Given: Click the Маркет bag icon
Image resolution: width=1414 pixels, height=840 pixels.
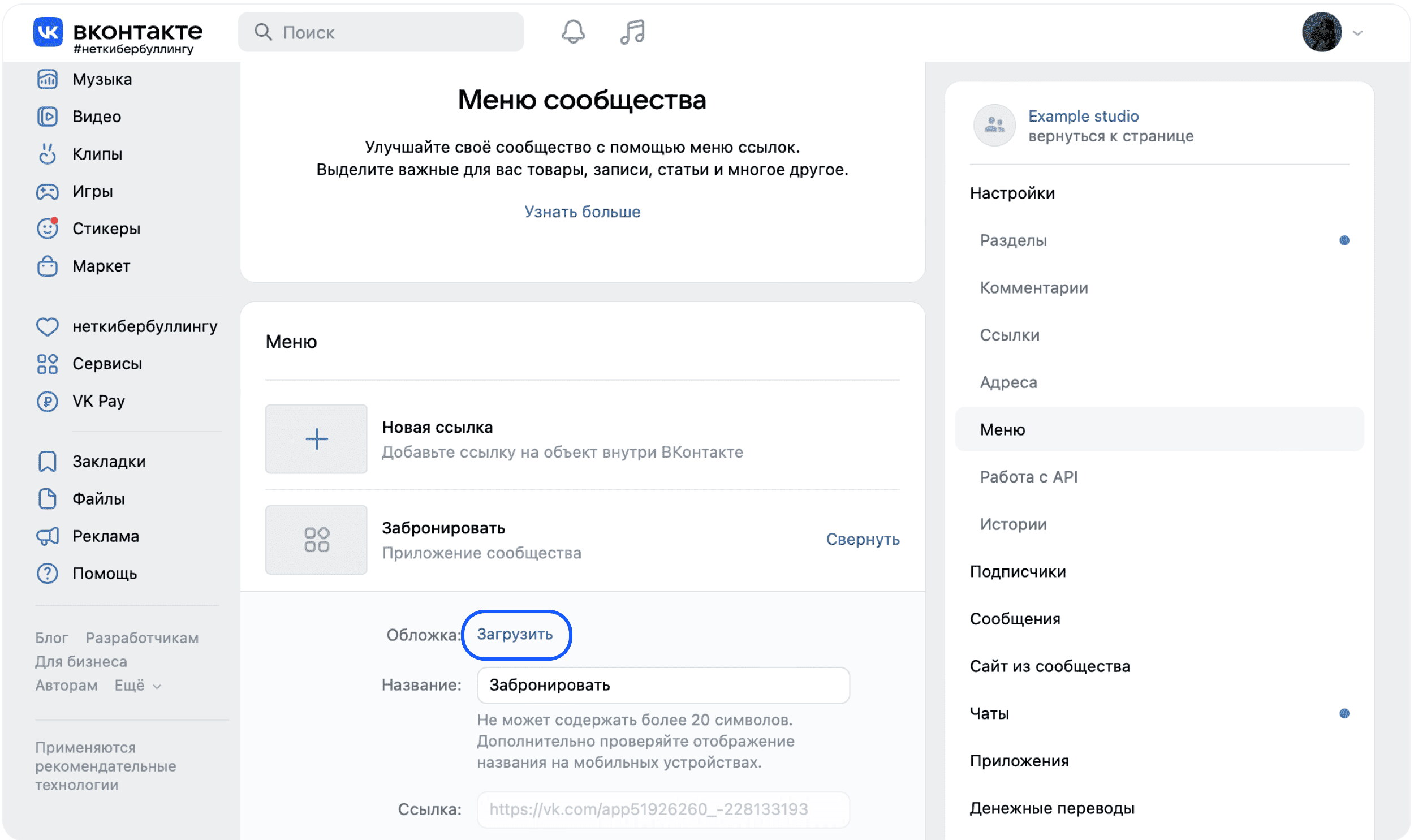Looking at the screenshot, I should (48, 266).
